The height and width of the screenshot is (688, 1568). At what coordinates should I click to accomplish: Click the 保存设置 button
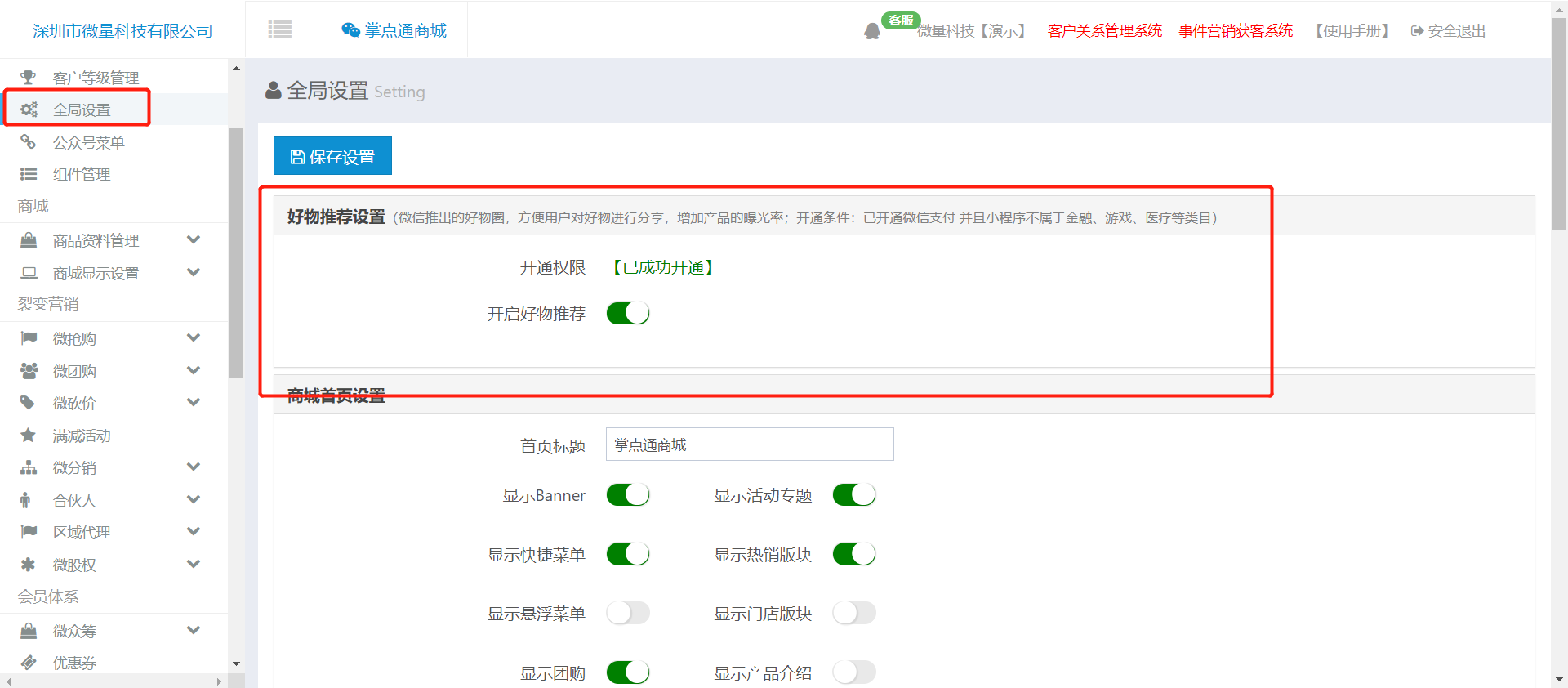tap(332, 156)
